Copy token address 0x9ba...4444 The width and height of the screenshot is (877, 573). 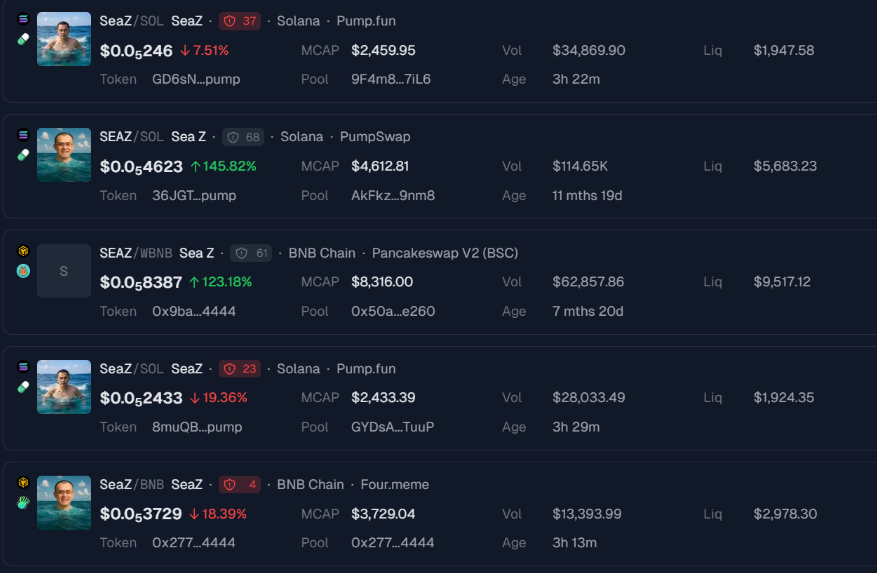pos(194,311)
